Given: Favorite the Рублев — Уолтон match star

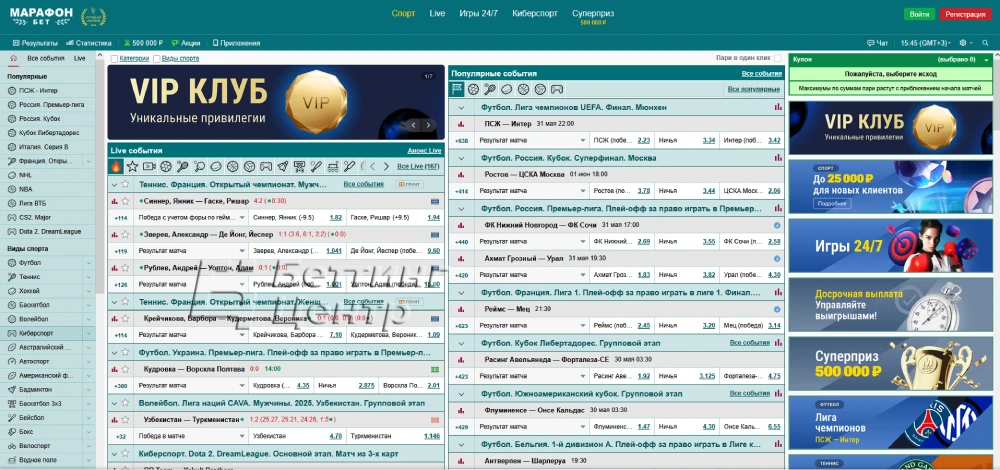Looking at the screenshot, I should [125, 268].
